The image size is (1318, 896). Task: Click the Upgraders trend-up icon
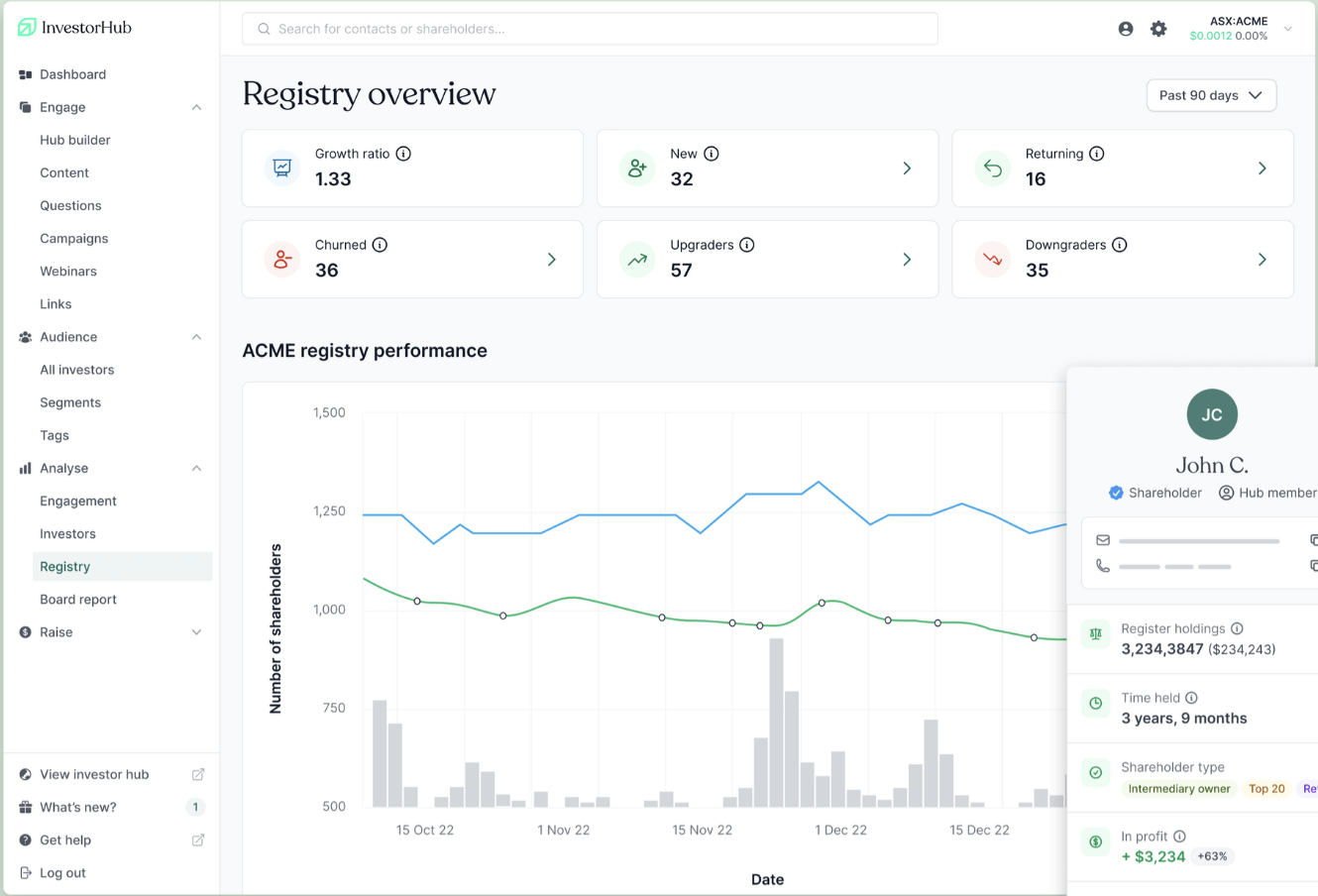pos(637,259)
